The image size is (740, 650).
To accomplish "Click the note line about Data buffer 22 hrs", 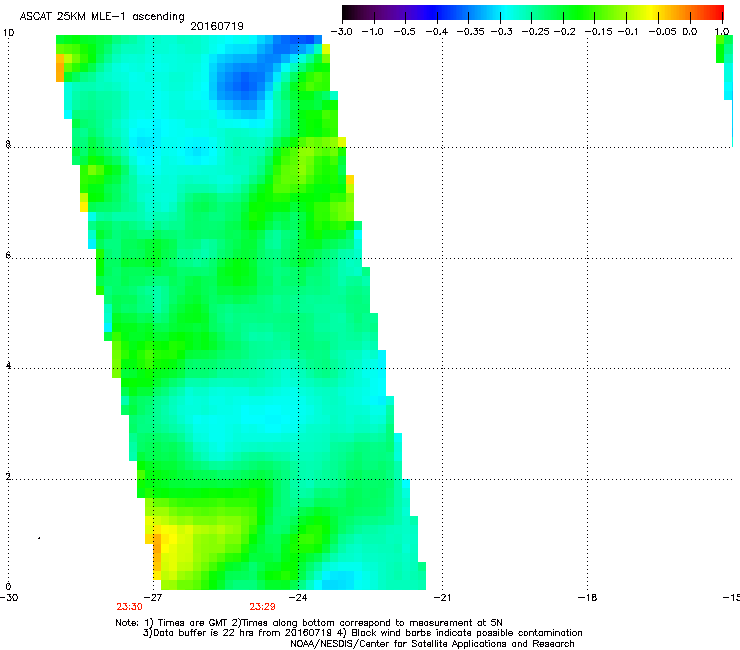I will click(x=362, y=633).
